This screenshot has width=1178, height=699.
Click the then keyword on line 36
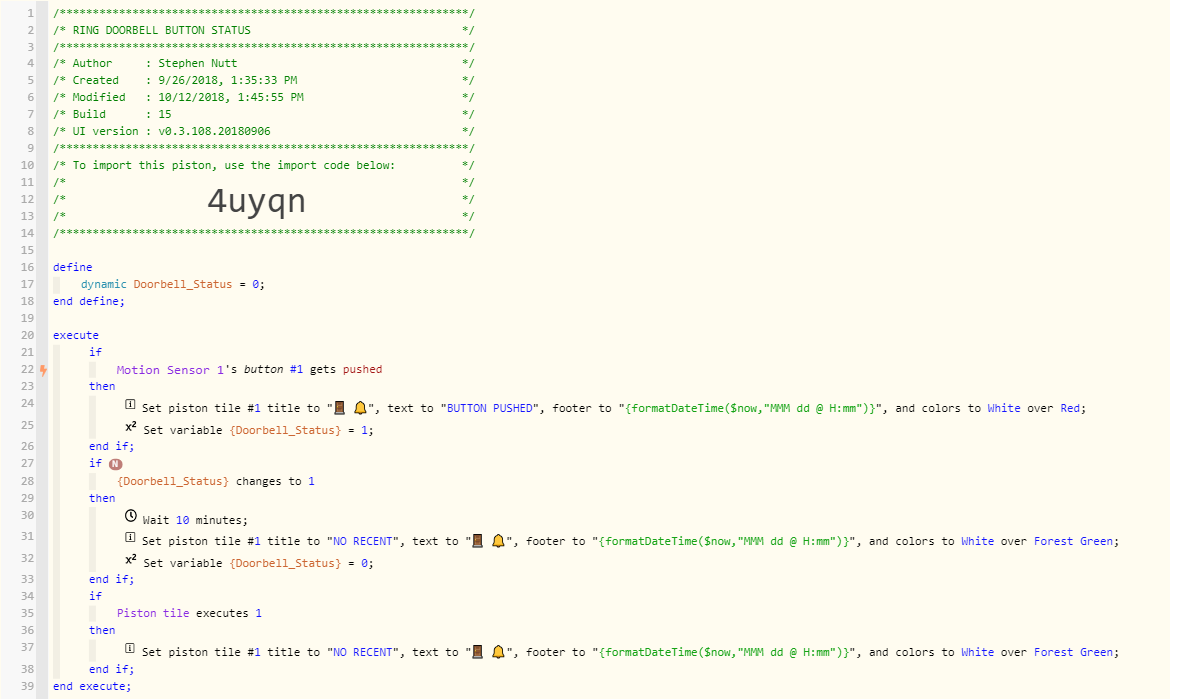click(102, 631)
